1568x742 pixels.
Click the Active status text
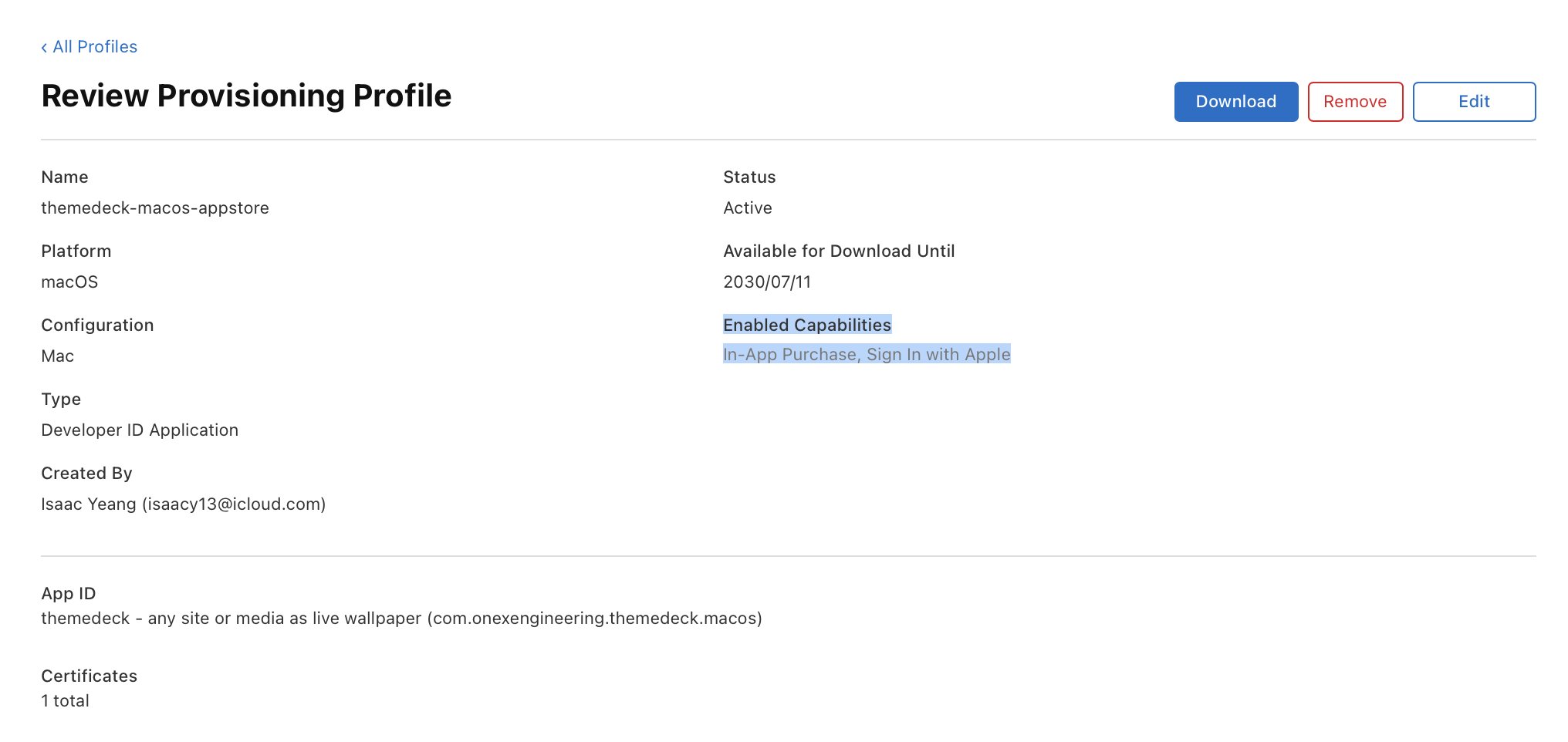click(x=748, y=208)
